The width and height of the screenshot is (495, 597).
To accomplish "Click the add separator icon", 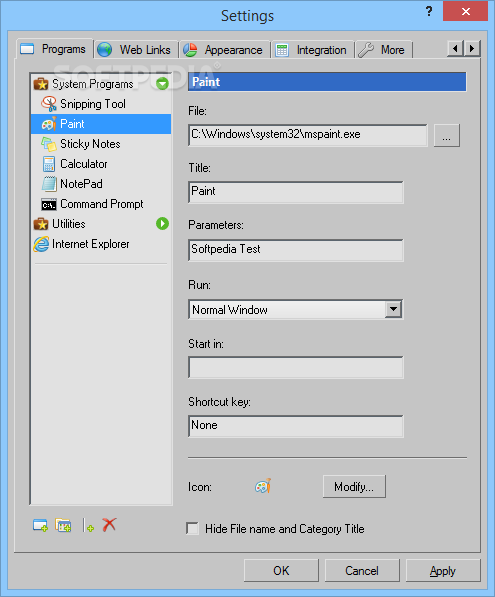I will 88,525.
